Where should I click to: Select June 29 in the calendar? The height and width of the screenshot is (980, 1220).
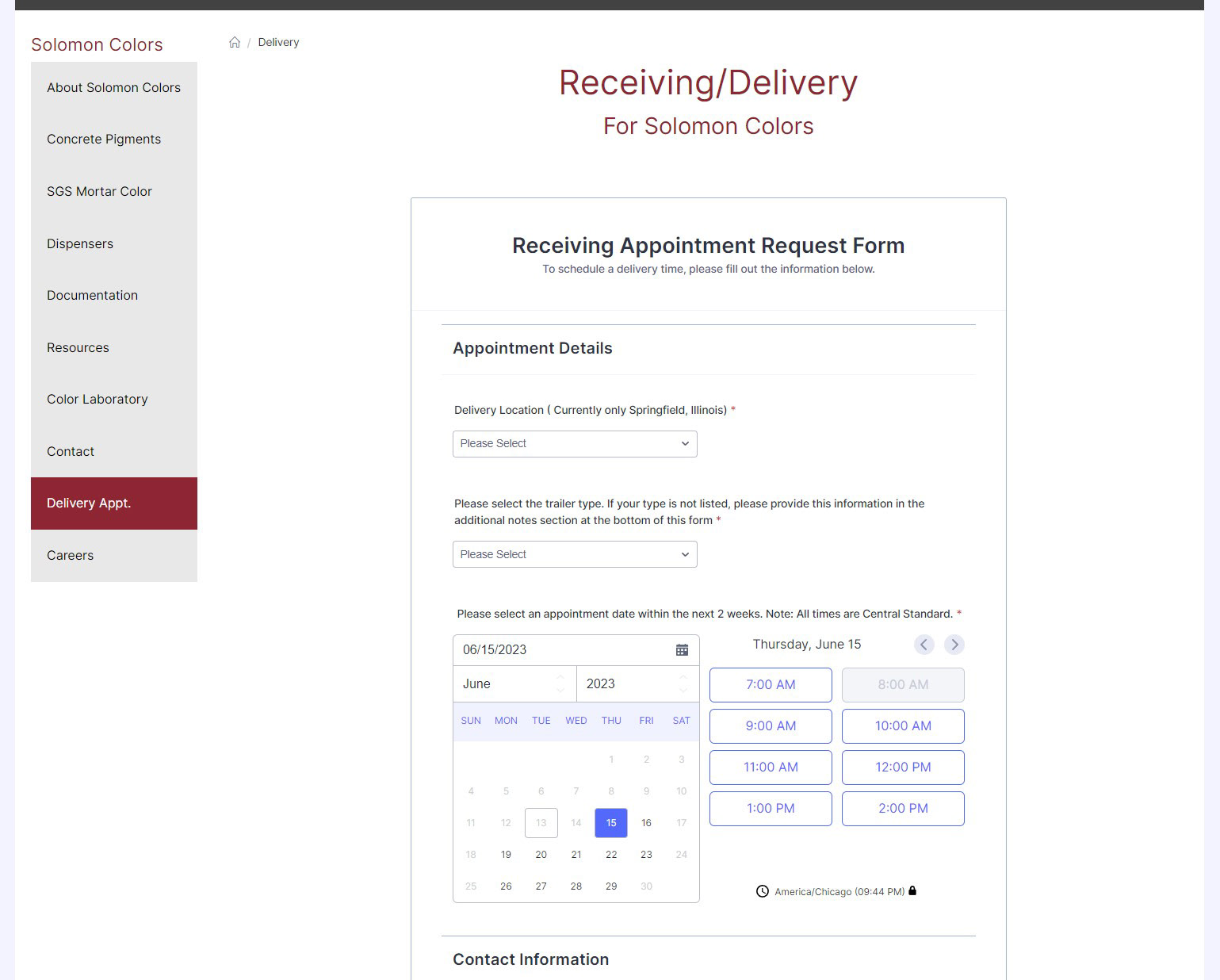click(x=611, y=886)
